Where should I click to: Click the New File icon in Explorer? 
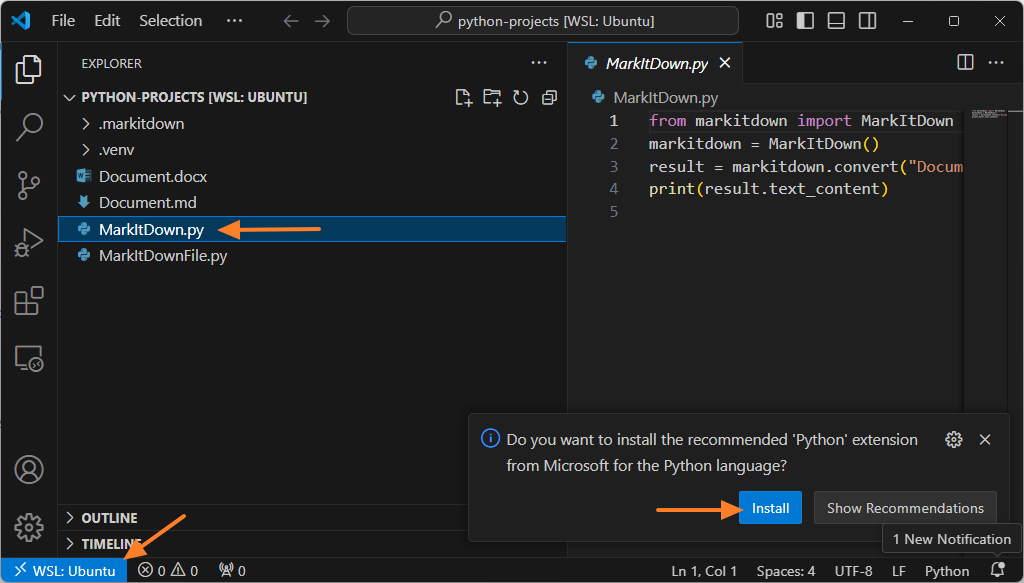point(463,97)
